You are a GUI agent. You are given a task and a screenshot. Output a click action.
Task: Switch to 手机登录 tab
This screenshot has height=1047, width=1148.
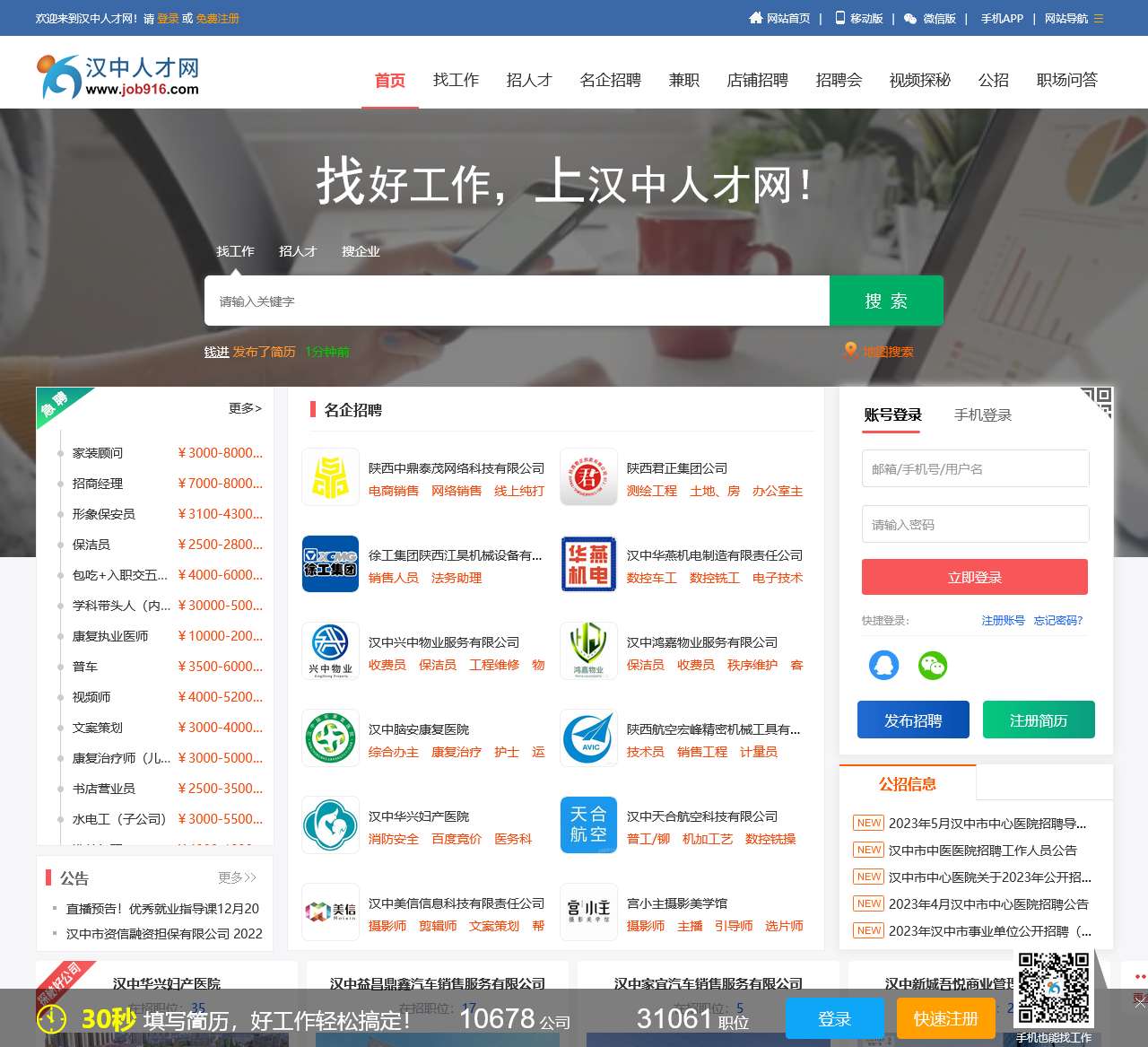[x=982, y=414]
